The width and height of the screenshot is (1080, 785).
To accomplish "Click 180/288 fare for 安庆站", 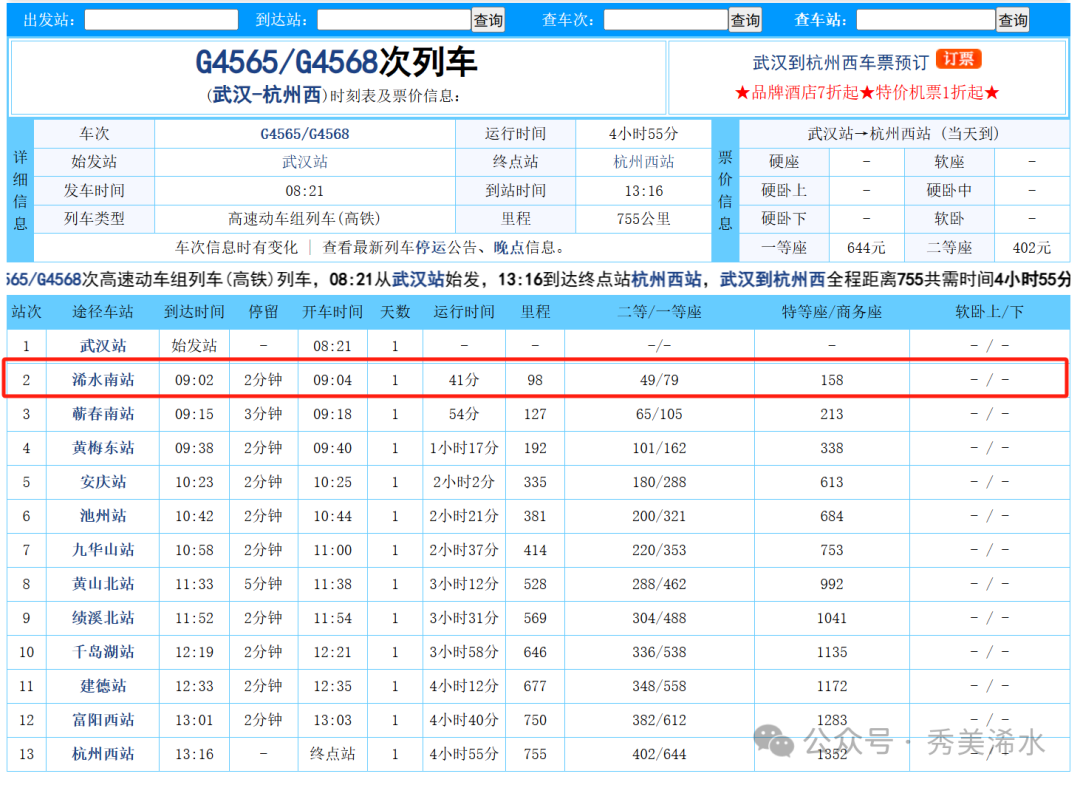I will (x=659, y=482).
